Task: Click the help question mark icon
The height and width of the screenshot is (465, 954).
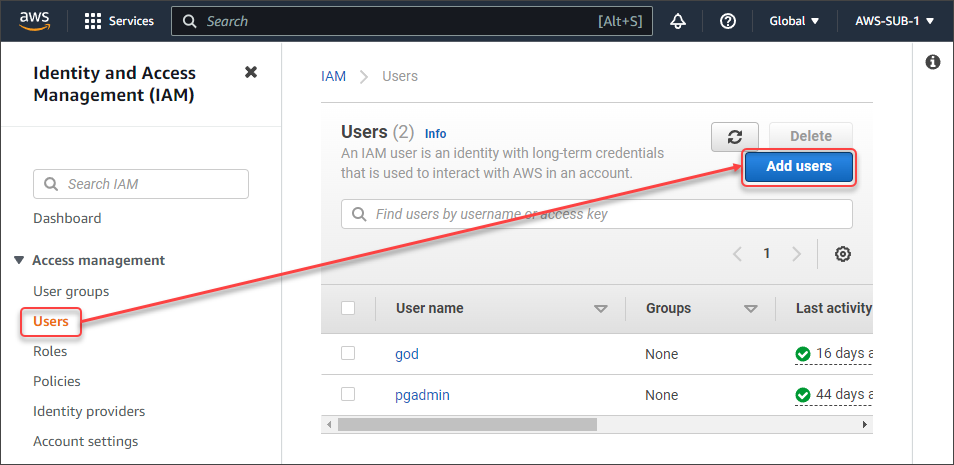Action: (728, 21)
